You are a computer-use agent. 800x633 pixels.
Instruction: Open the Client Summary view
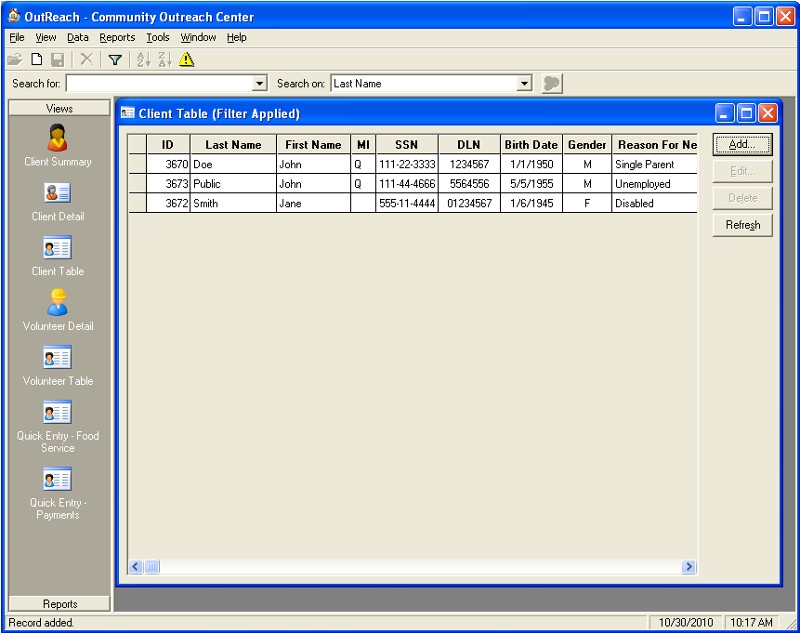pyautogui.click(x=58, y=145)
